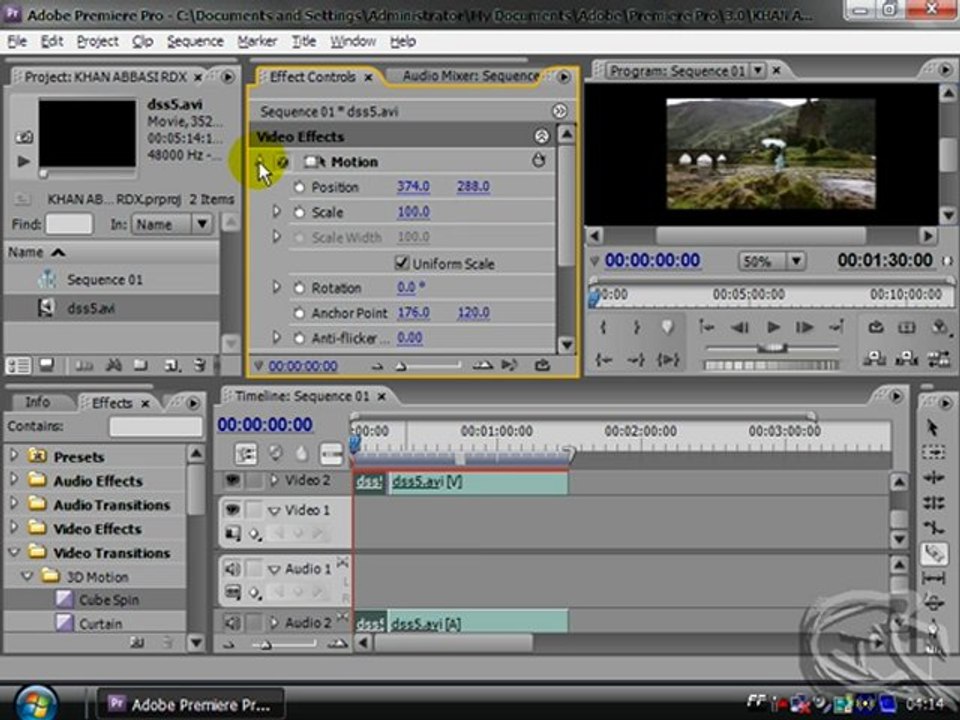Image resolution: width=960 pixels, height=720 pixels.
Task: Click Play in Program monitor
Action: tap(773, 328)
